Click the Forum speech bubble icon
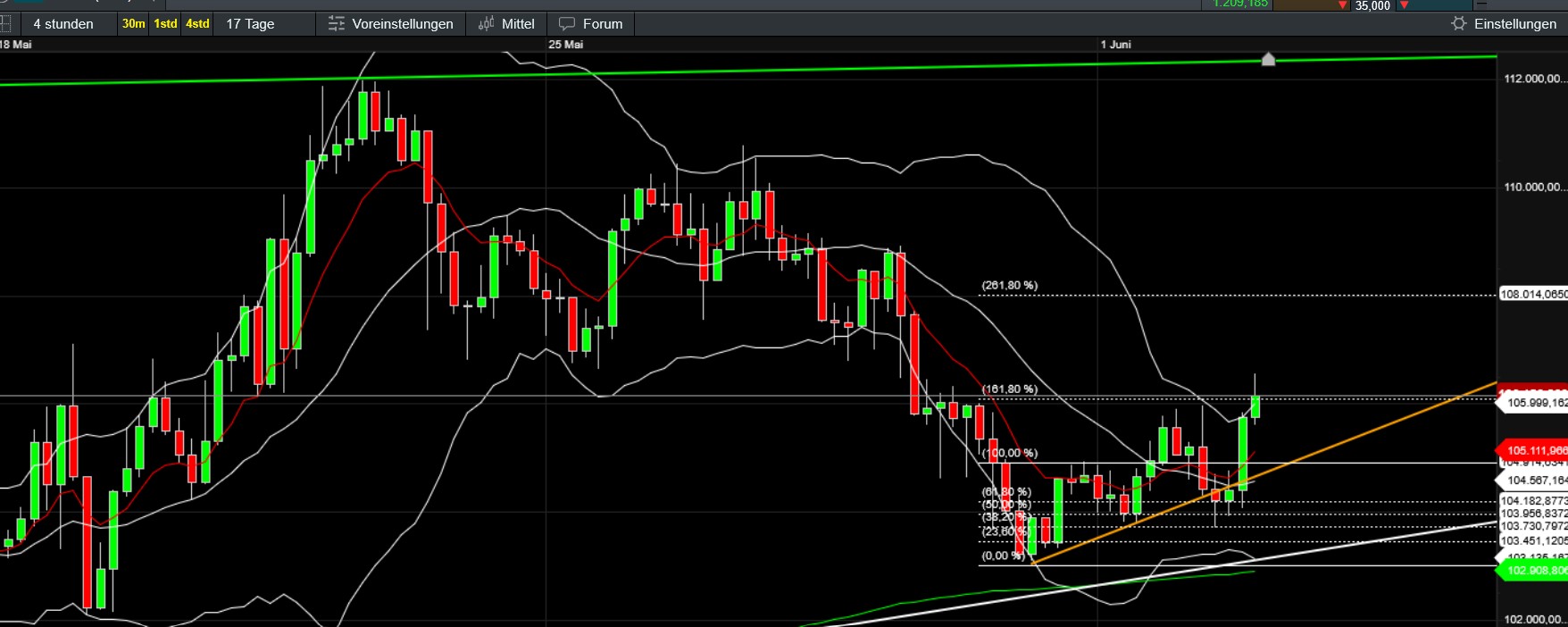 click(567, 24)
